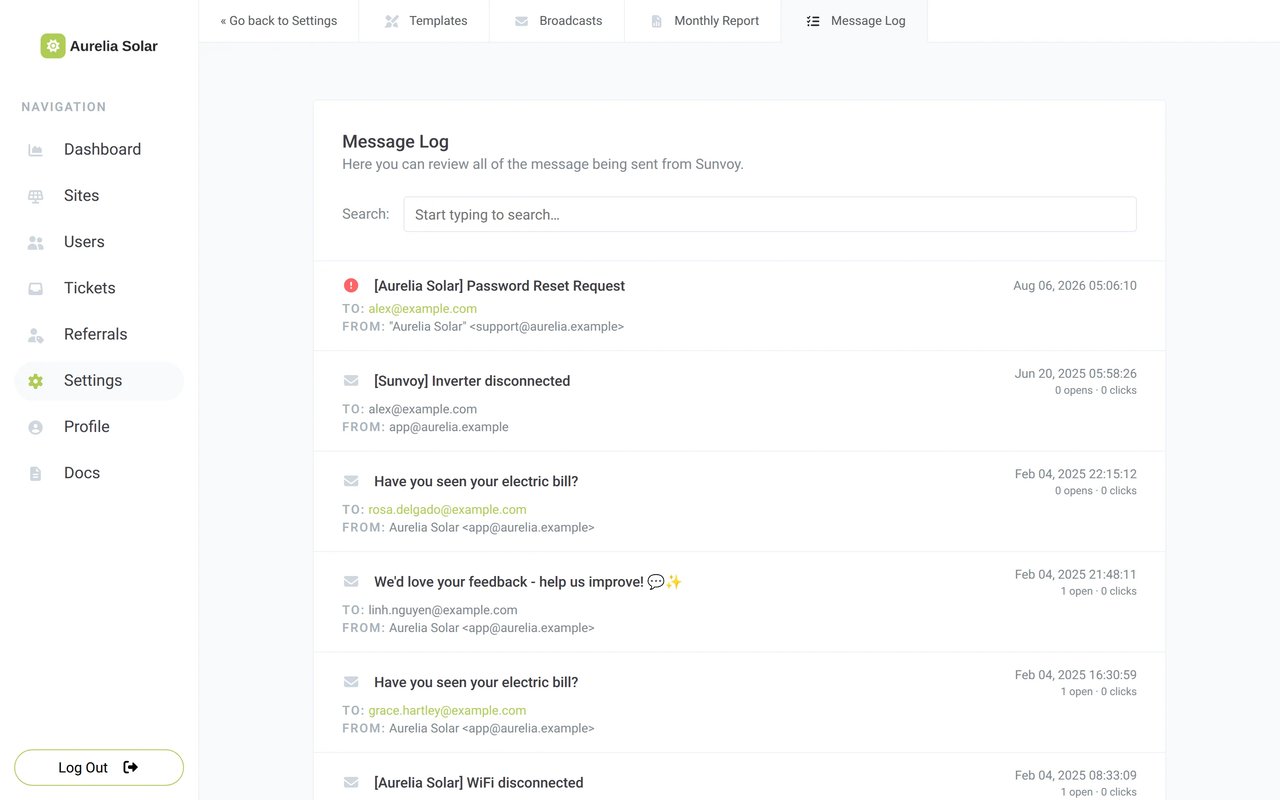
Task: Click the Log Out arrow icon
Action: 131,767
